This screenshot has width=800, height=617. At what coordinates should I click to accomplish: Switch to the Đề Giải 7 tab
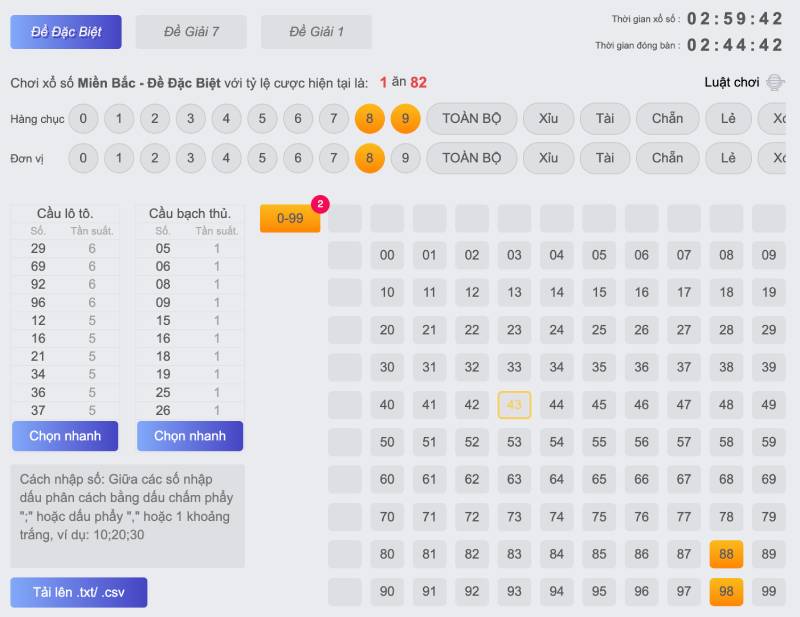191,32
